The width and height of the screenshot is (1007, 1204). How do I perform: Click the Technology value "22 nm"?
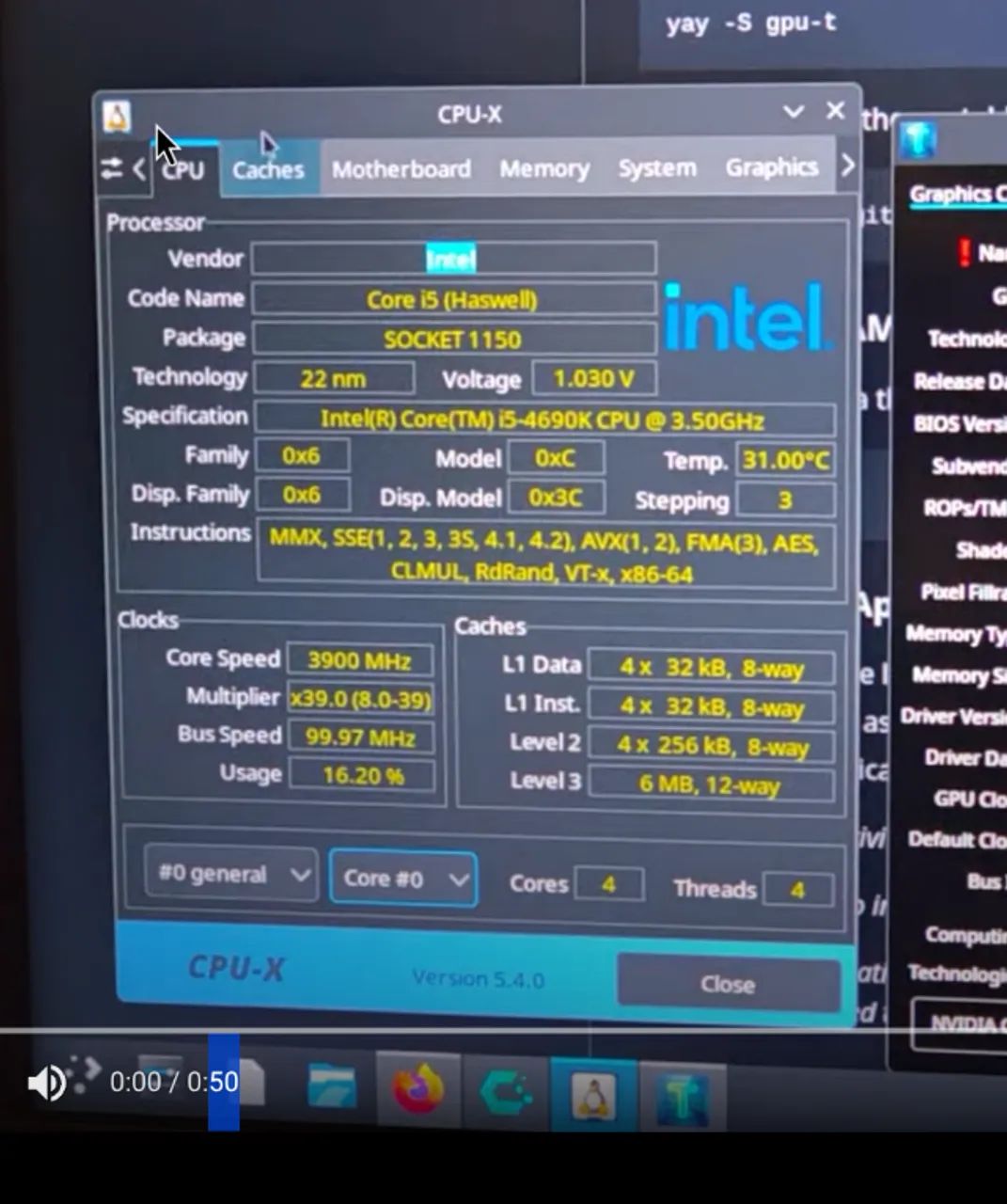(334, 379)
